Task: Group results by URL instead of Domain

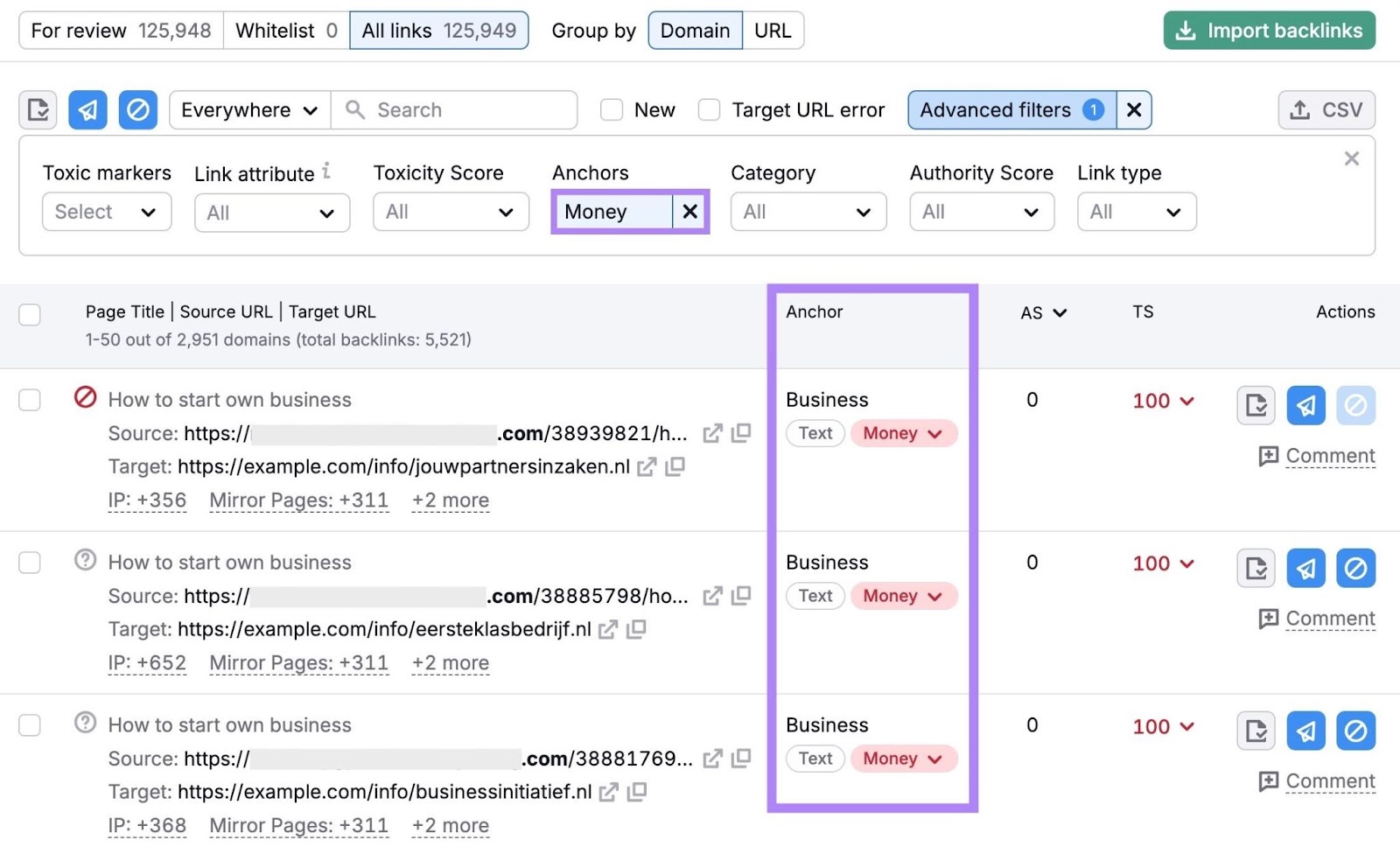Action: tap(772, 30)
